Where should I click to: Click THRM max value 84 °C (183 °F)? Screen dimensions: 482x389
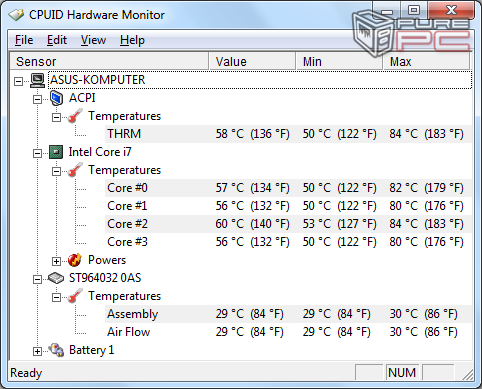427,134
